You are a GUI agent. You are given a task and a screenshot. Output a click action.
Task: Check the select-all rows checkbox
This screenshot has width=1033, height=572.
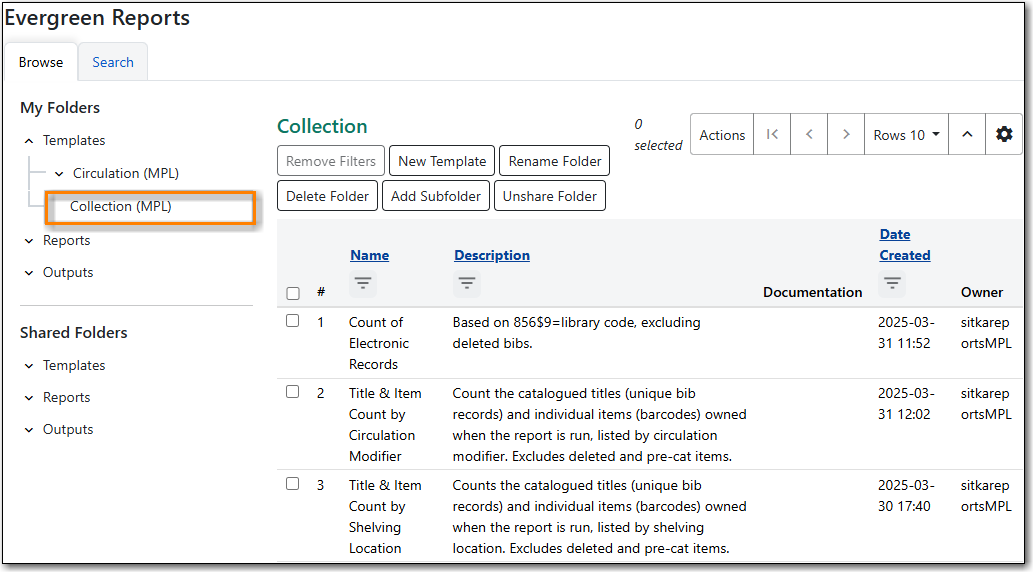tap(293, 293)
